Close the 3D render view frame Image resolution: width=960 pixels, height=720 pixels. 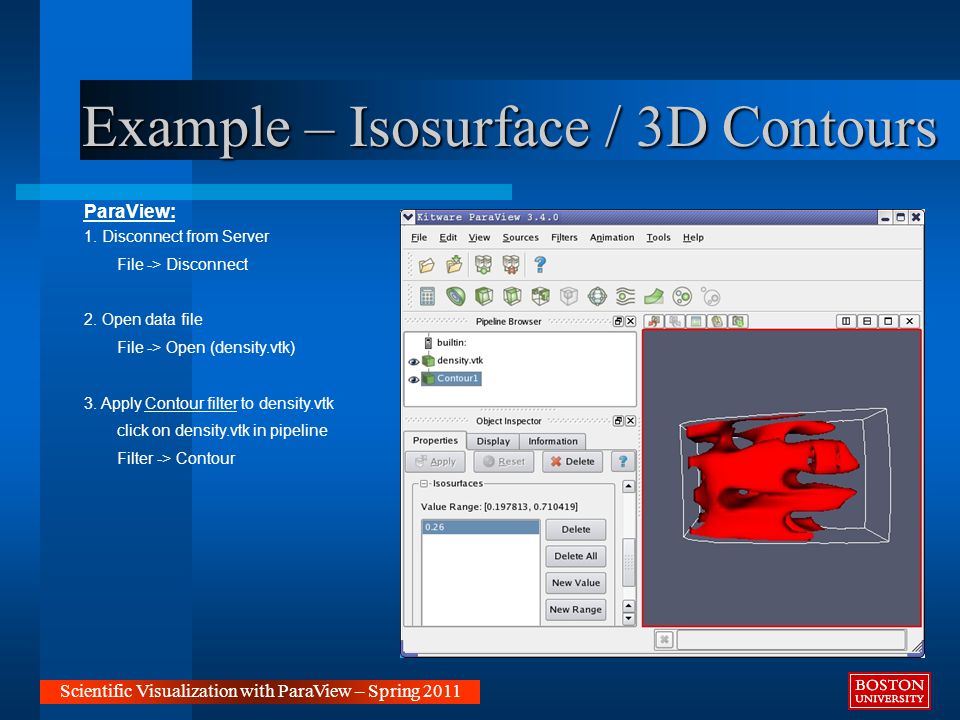(910, 321)
